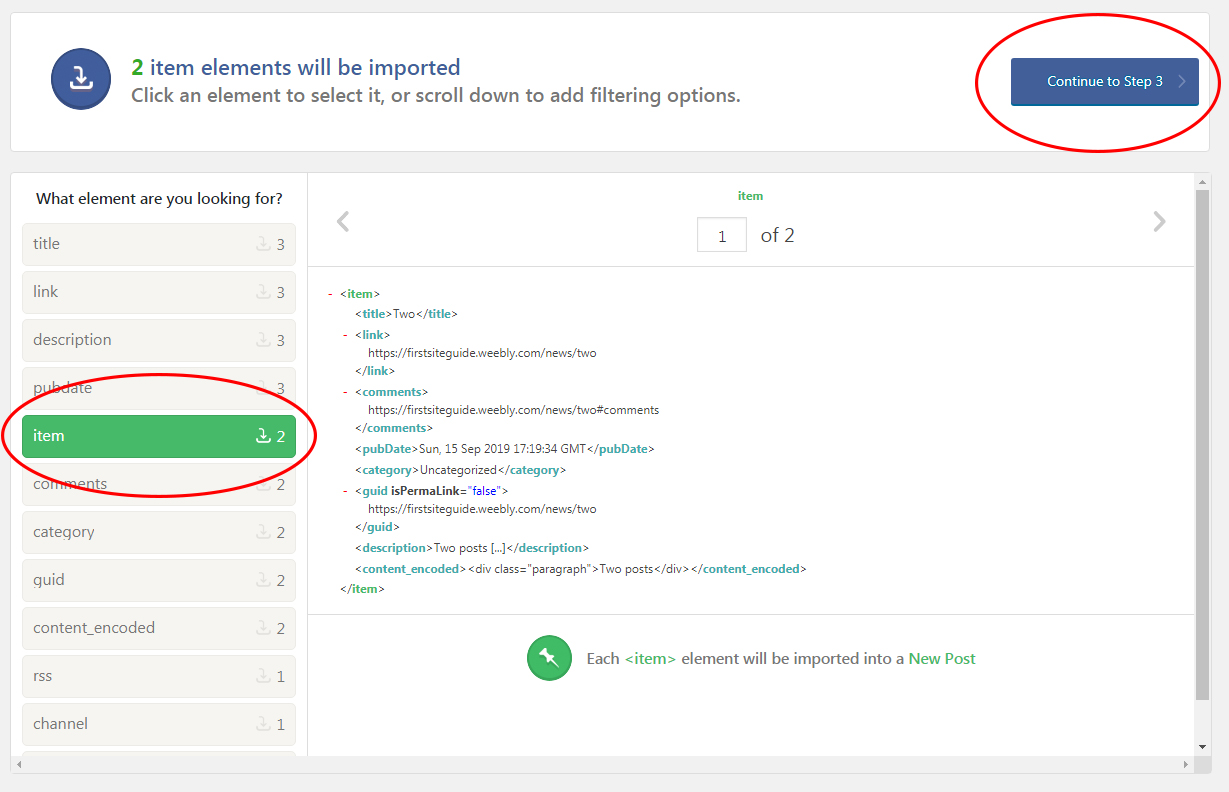This screenshot has height=792, width=1229.
Task: Click the left arrow to view previous item
Action: pos(343,221)
